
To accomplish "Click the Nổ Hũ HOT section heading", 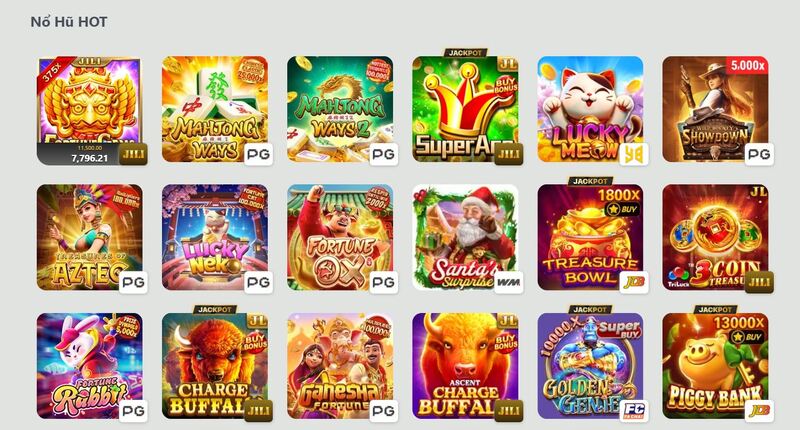I will click(69, 22).
